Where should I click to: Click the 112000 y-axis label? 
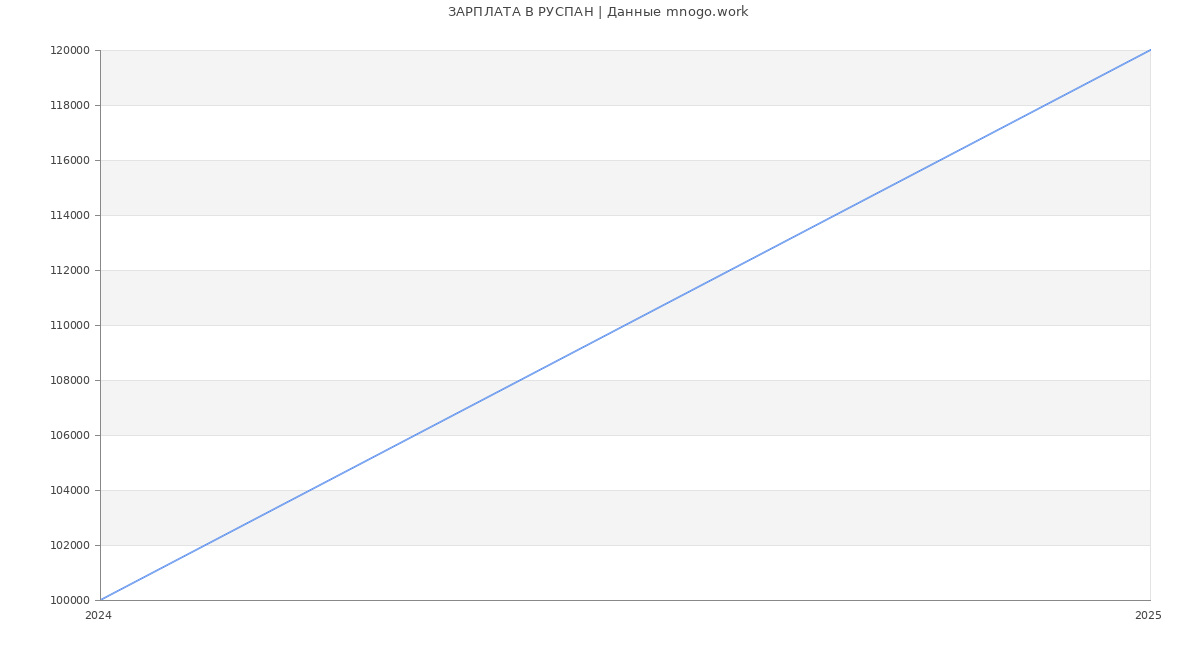70,270
